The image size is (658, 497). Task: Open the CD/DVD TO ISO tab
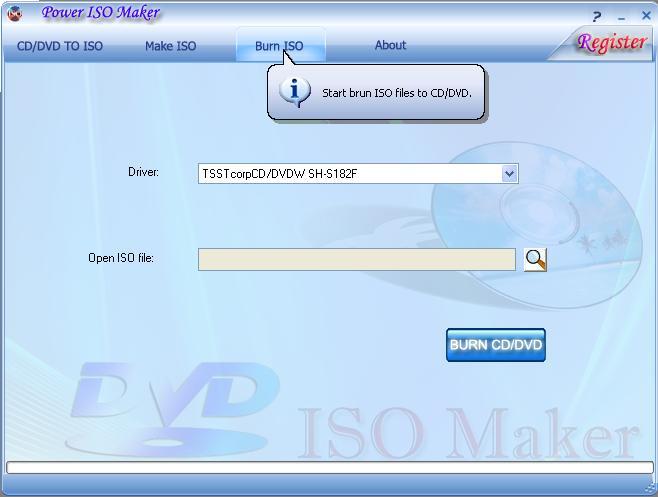point(60,46)
